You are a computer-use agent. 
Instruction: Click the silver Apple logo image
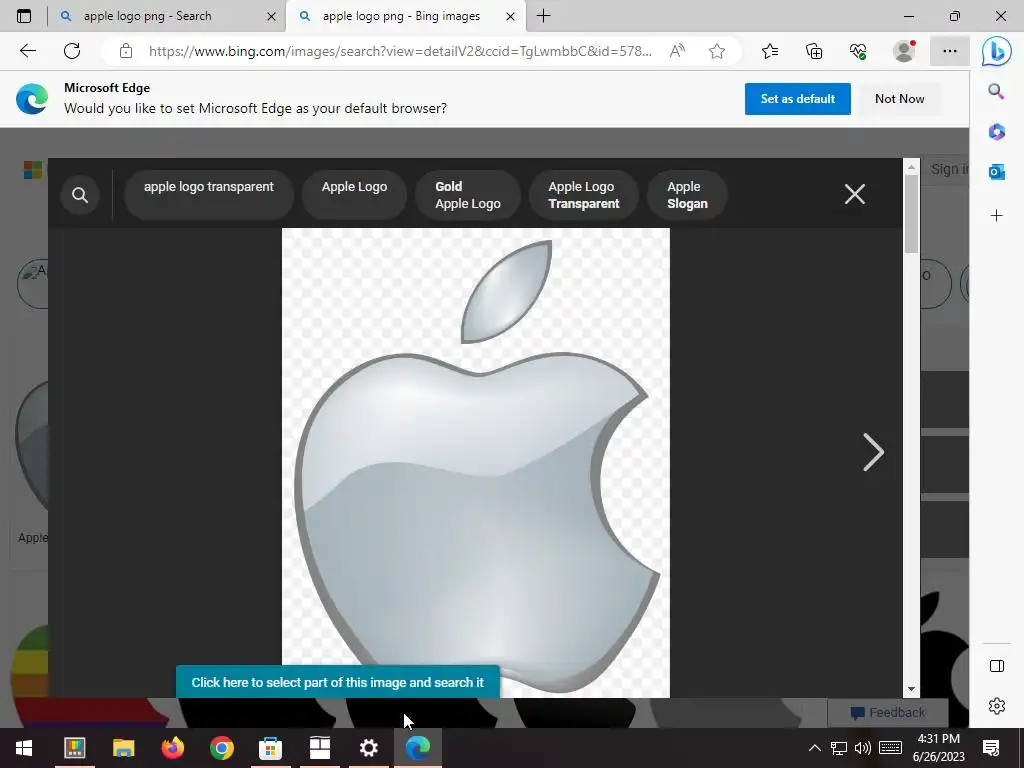[475, 462]
